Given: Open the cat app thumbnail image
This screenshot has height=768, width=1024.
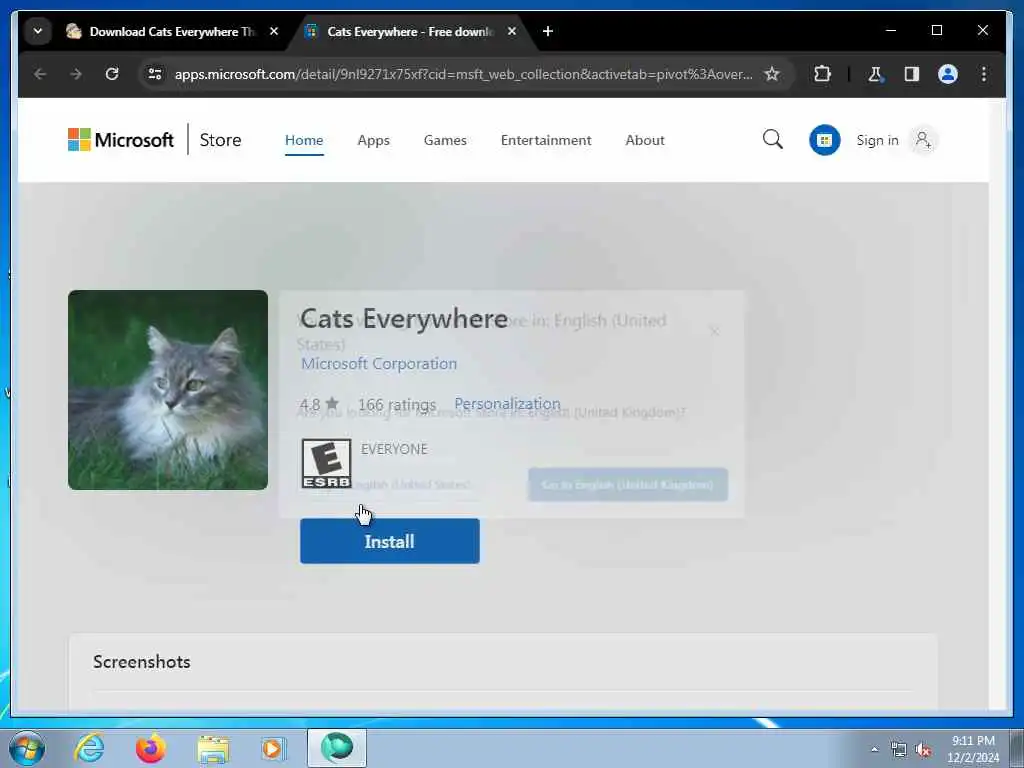Looking at the screenshot, I should tap(168, 390).
